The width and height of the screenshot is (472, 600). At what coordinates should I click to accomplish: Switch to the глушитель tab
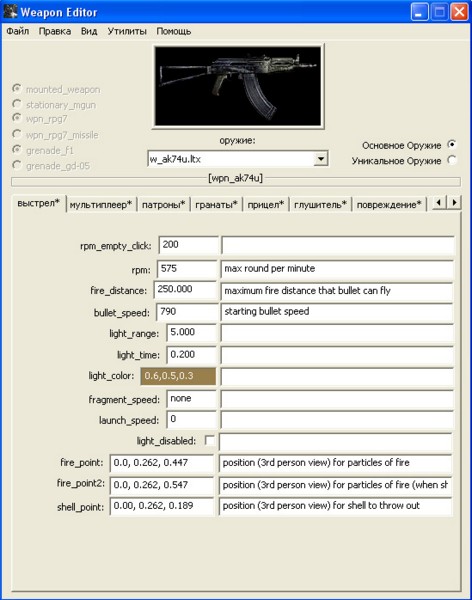[x=320, y=205]
